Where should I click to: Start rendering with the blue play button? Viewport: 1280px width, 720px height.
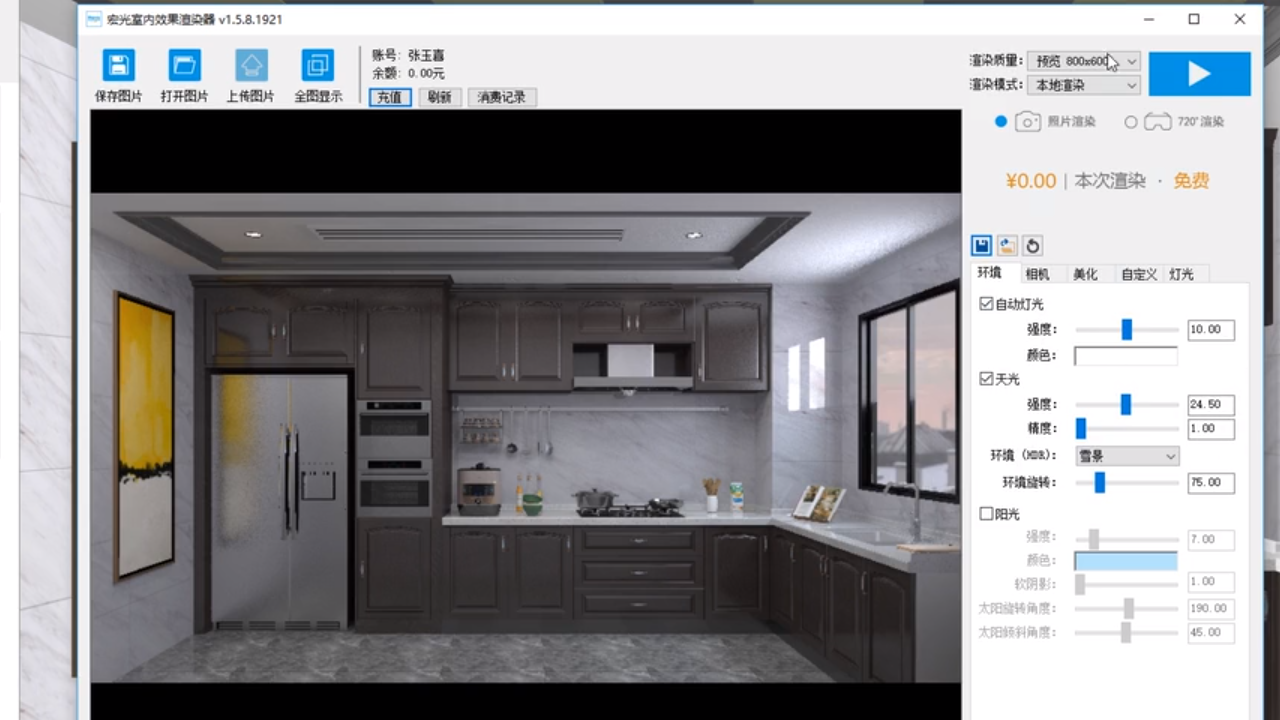[x=1199, y=74]
